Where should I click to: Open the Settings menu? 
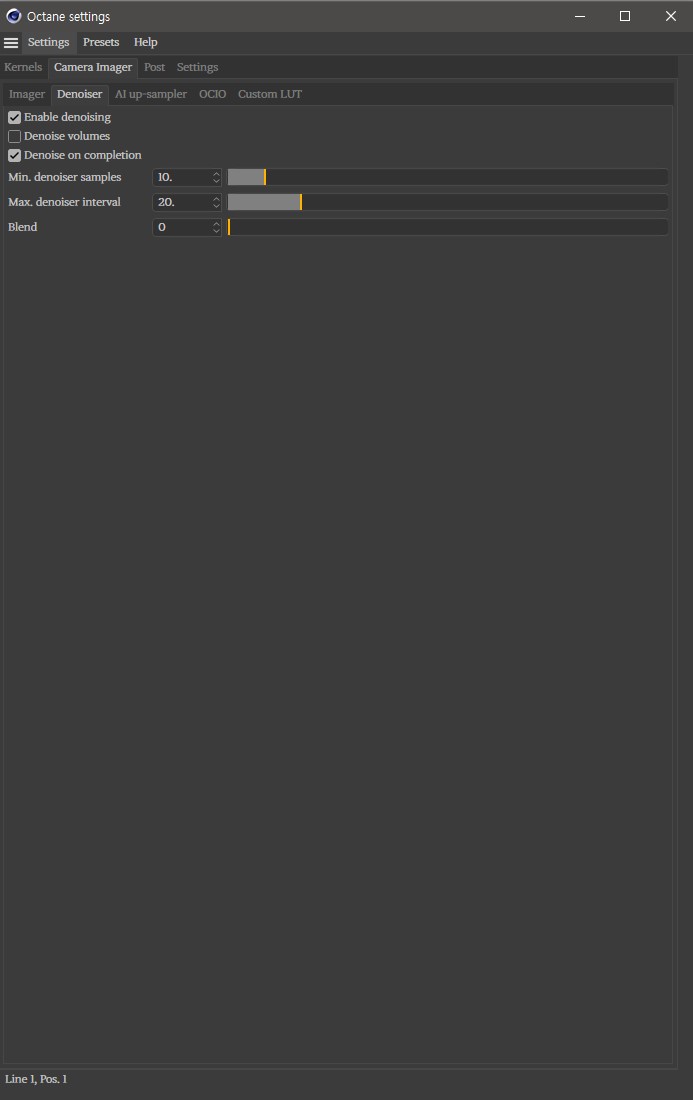click(x=48, y=42)
